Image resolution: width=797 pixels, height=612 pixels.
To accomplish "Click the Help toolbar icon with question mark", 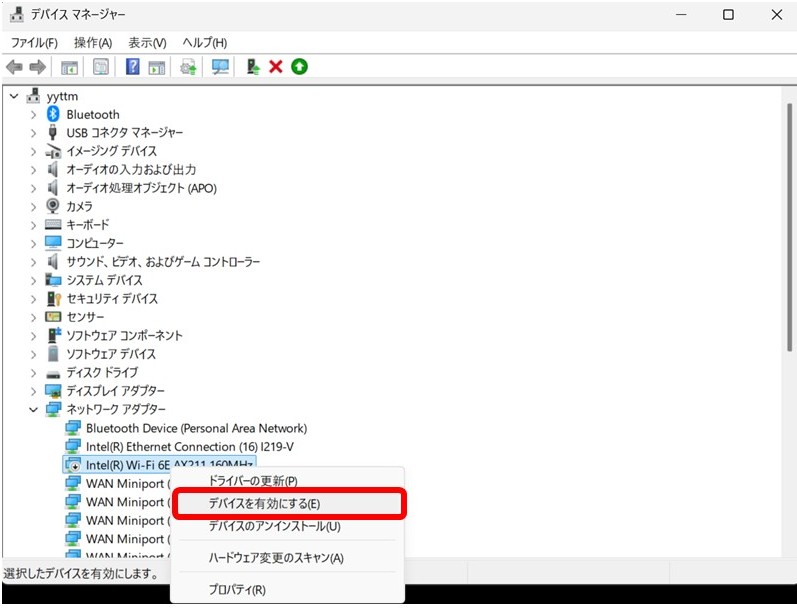I will coord(132,67).
